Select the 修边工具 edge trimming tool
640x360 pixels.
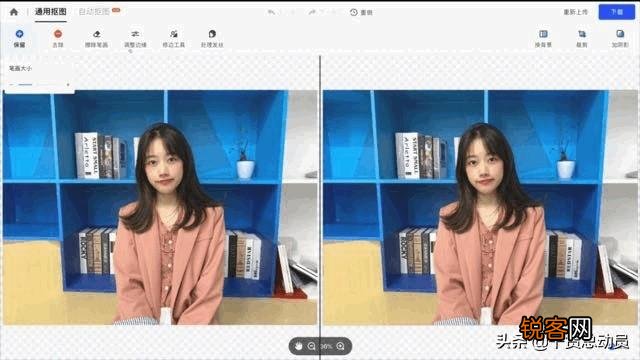[173, 38]
